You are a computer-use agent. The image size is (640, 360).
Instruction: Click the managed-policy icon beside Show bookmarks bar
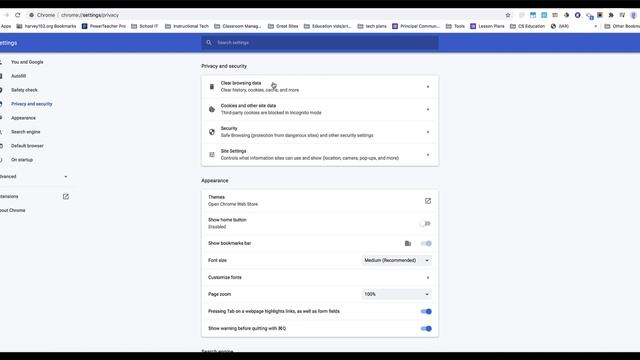408,243
